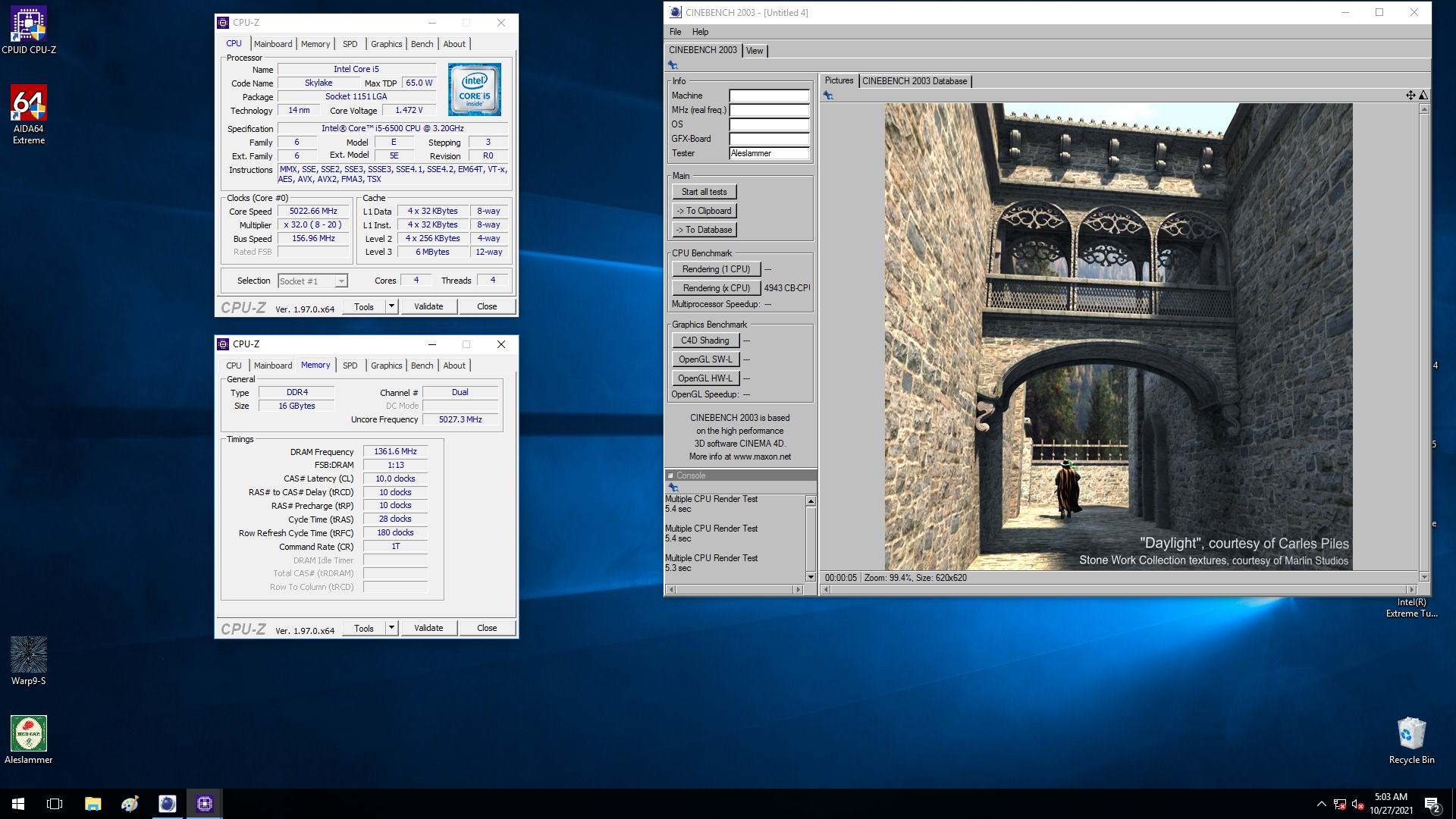Click the taskbar clock showing 5:03 AM
The width and height of the screenshot is (1456, 819).
(1391, 804)
